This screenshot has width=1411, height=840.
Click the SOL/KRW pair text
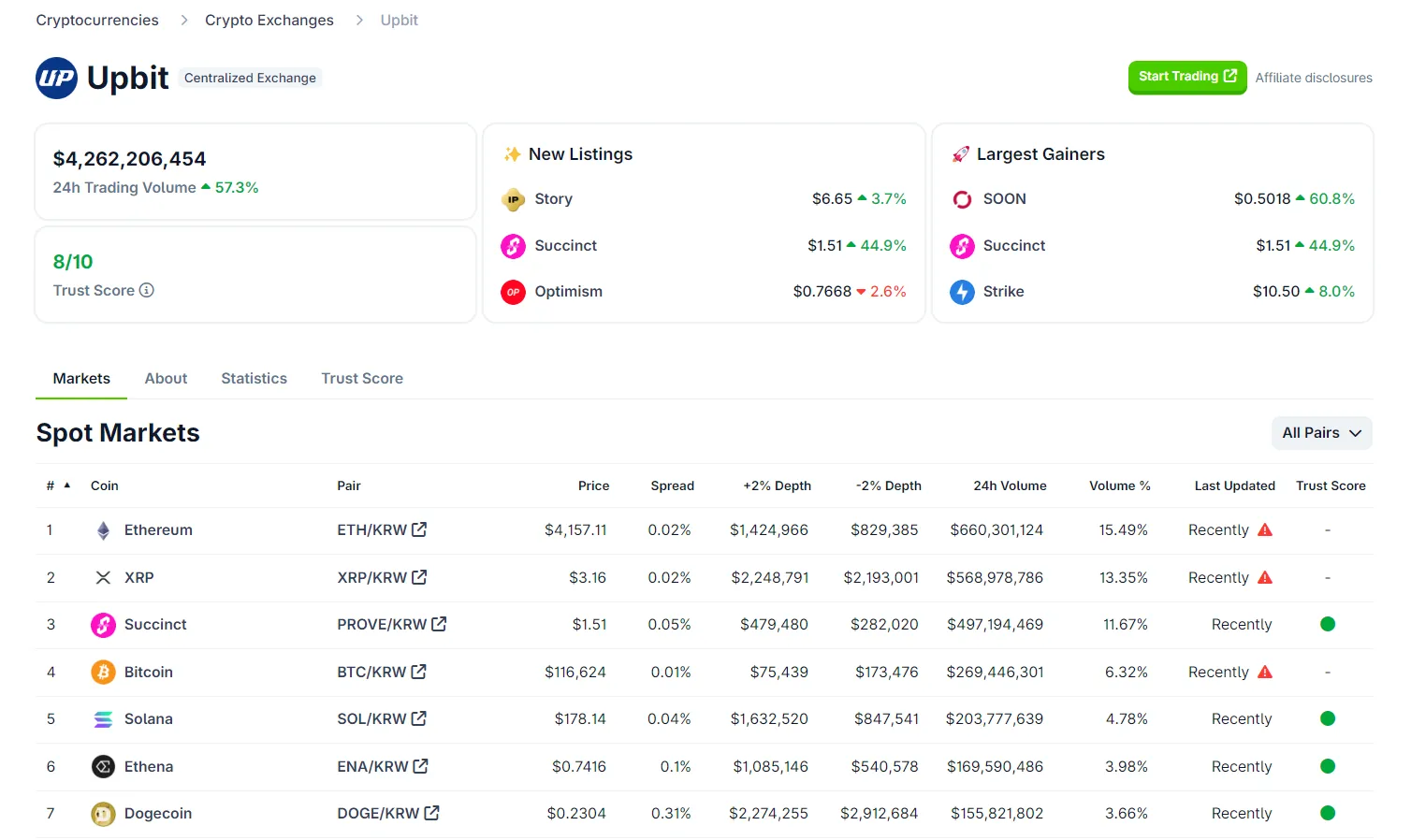click(371, 718)
